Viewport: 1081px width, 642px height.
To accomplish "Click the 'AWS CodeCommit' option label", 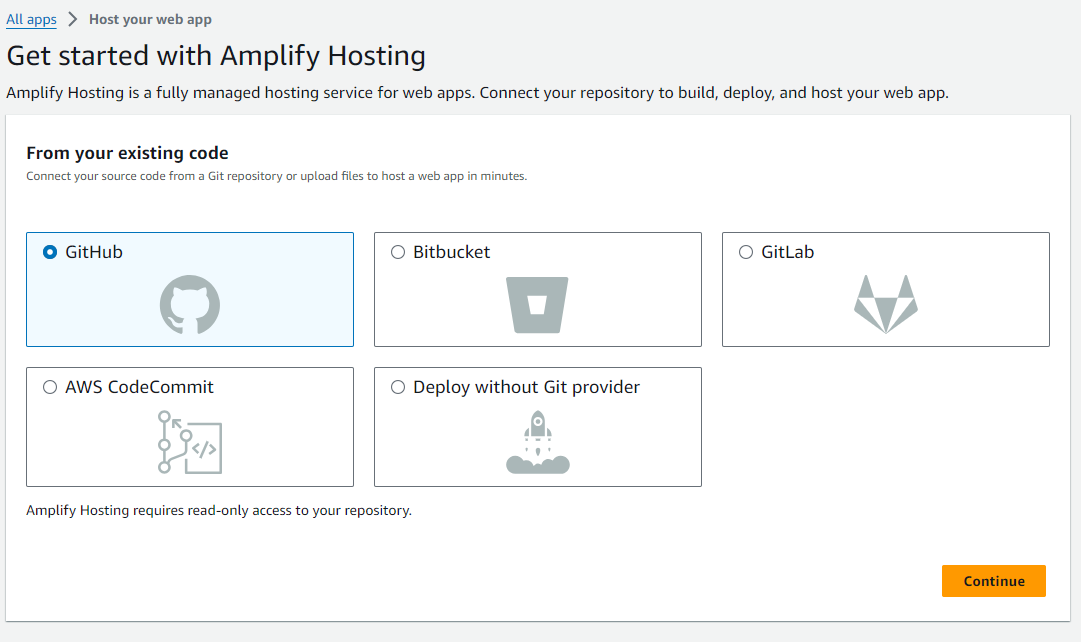I will (x=139, y=387).
